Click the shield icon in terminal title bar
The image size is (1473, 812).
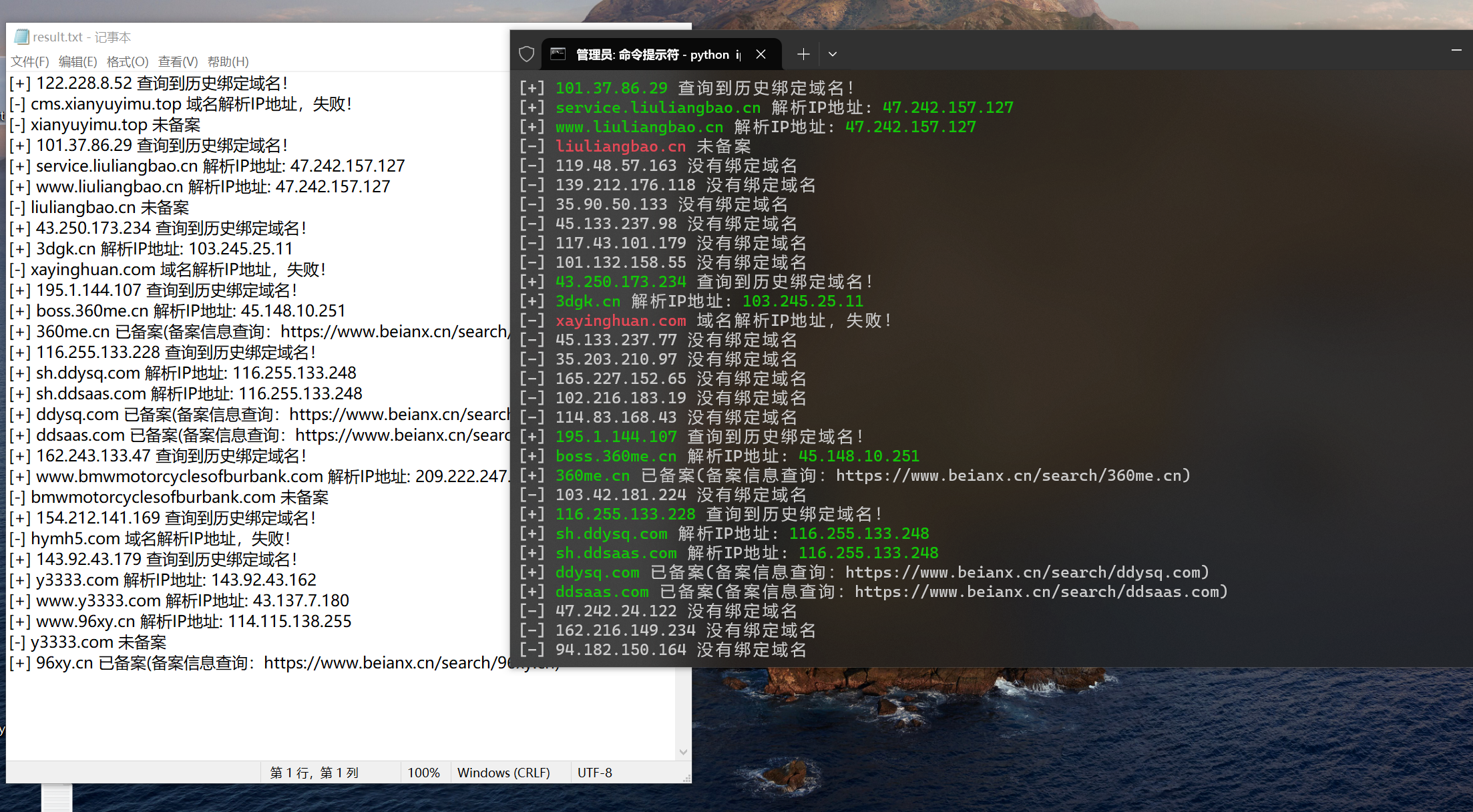click(527, 54)
